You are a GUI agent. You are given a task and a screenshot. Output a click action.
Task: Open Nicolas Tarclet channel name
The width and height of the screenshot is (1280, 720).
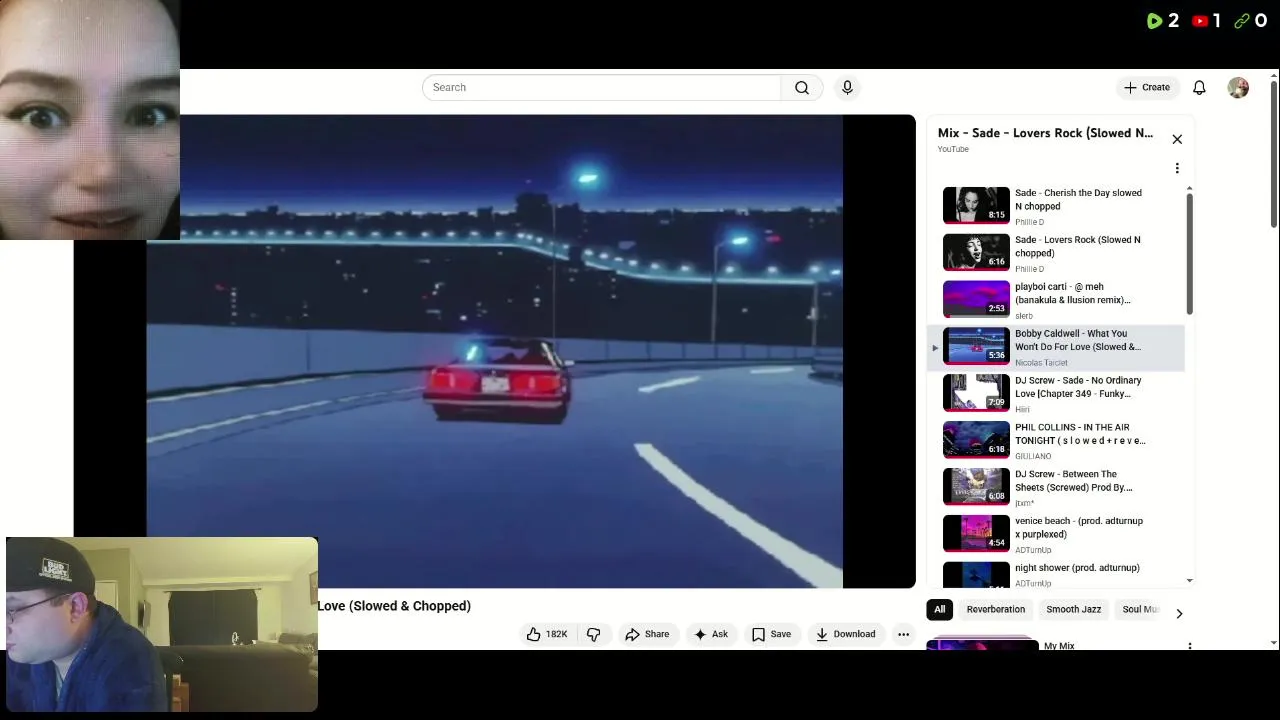point(1041,363)
